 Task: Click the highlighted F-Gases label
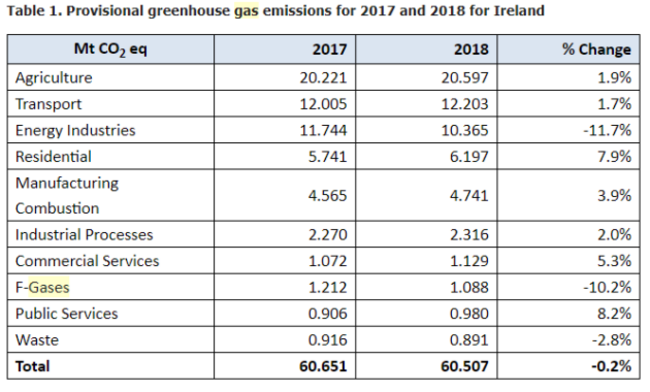(42, 287)
